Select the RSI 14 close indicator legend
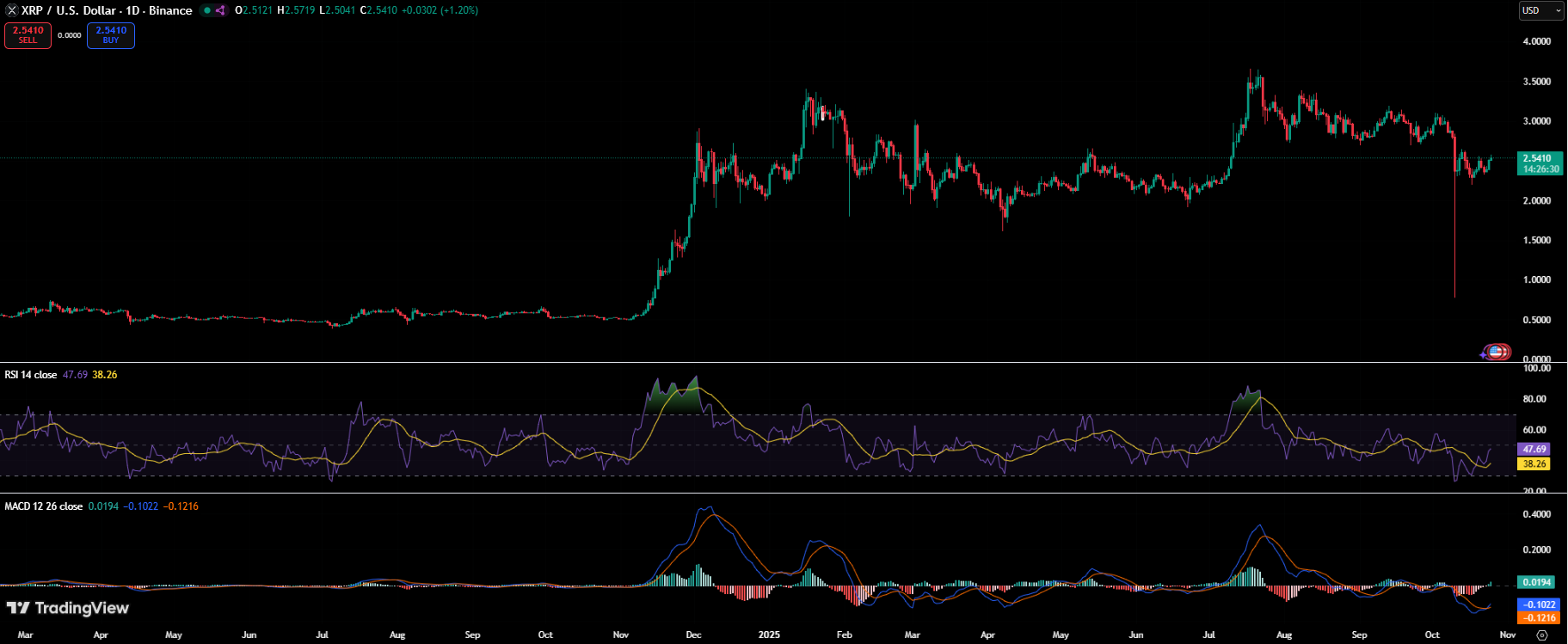The width and height of the screenshot is (1568, 644). click(31, 375)
